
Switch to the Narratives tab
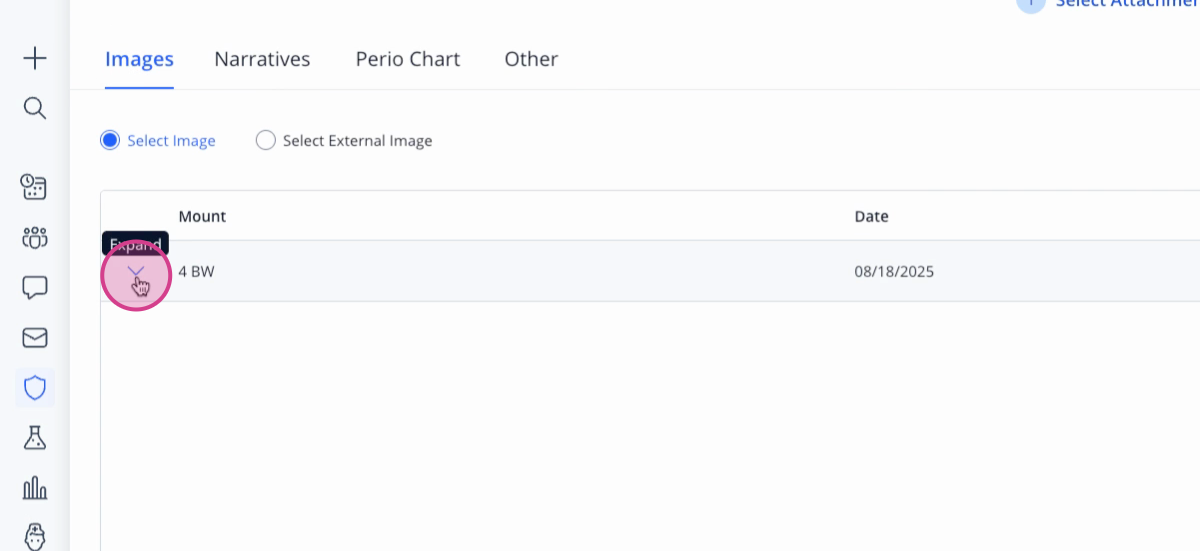pyautogui.click(x=262, y=59)
